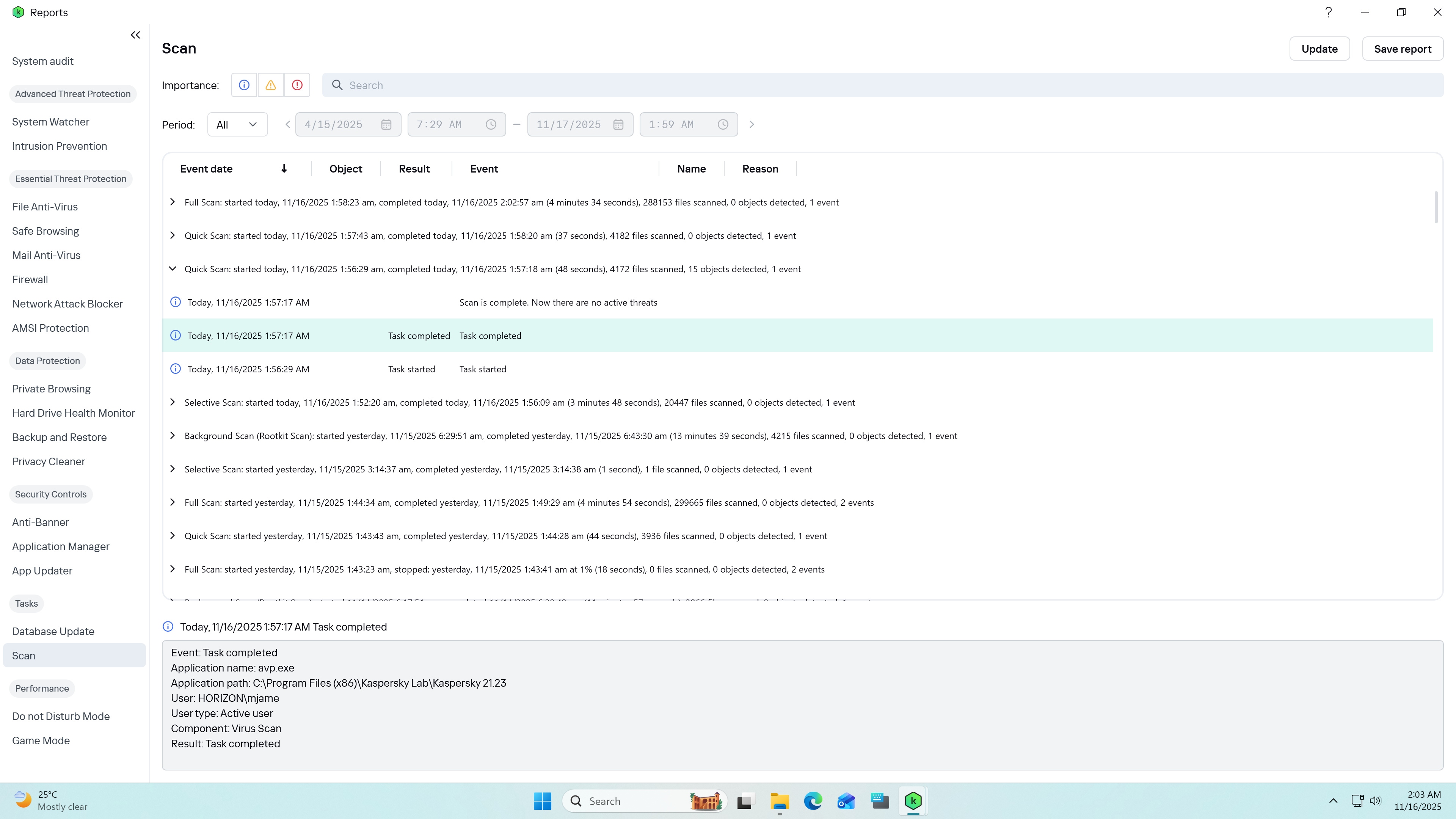Click info icon on Task started row
Viewport: 1456px width, 819px height.
[176, 369]
